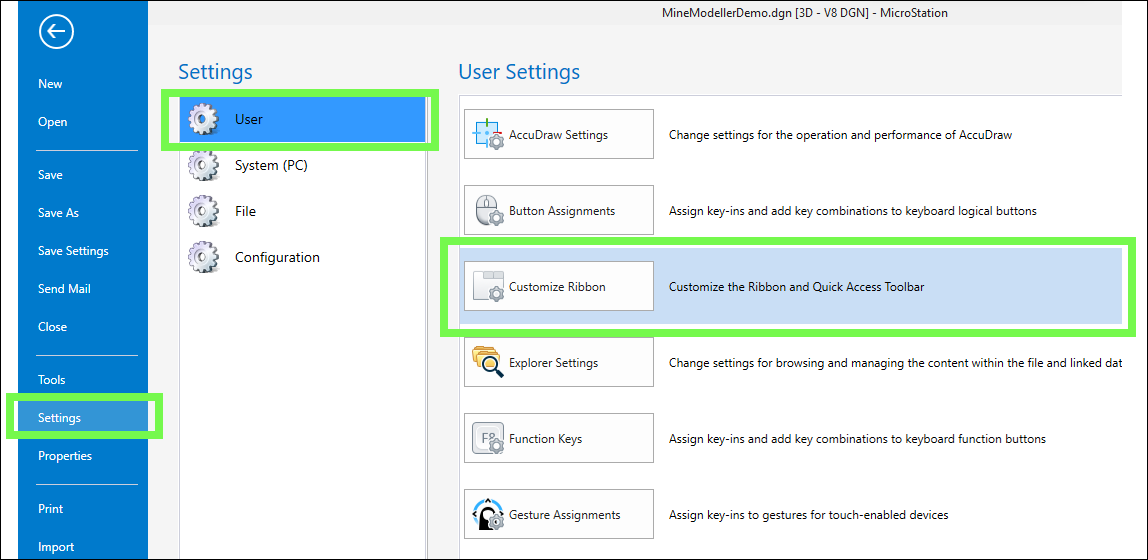Click the Customize Ribbon icon
1148x560 pixels.
click(488, 287)
